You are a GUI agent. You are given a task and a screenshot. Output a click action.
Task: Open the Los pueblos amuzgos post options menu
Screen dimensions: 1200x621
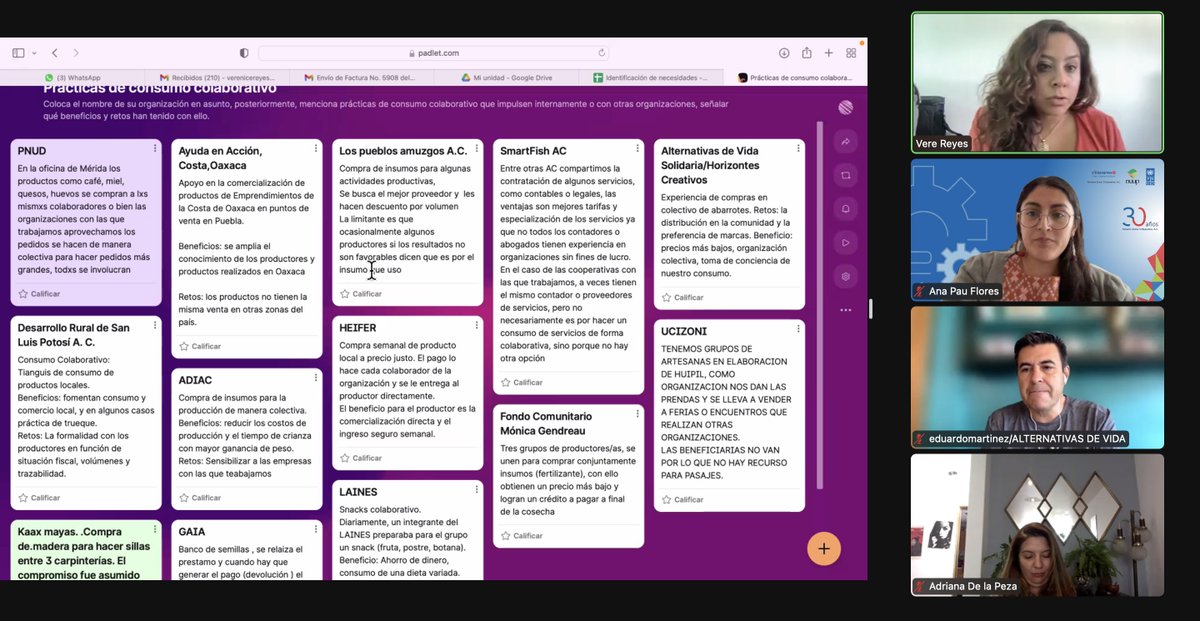tap(476, 149)
